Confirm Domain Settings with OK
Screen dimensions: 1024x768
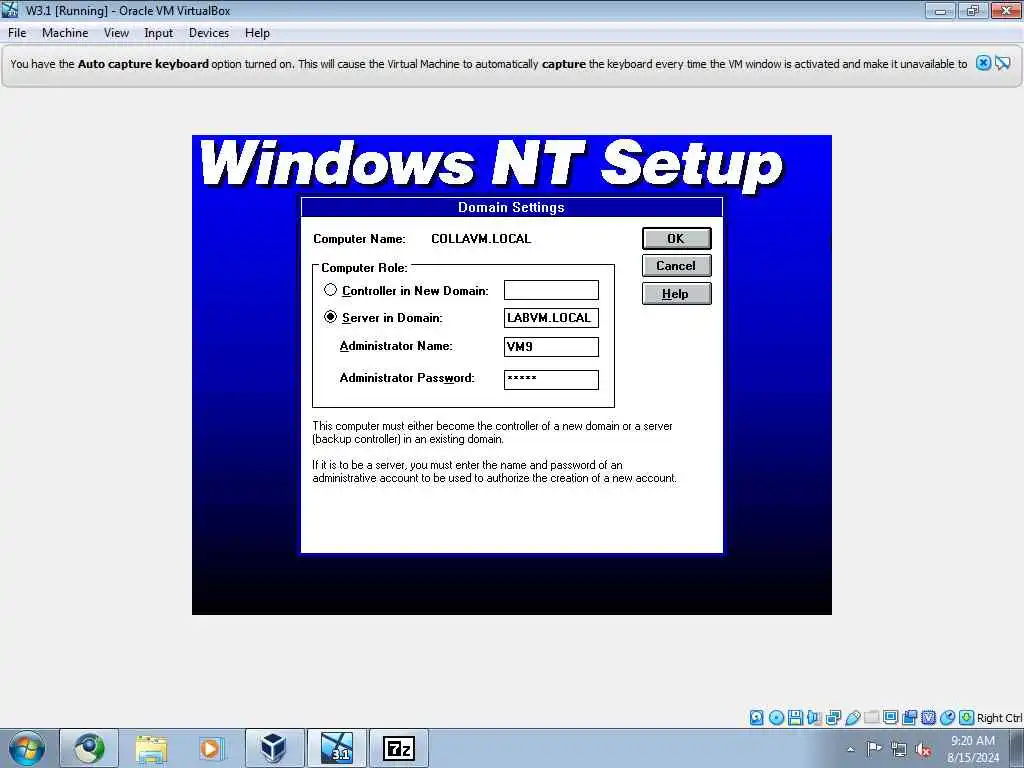coord(677,238)
